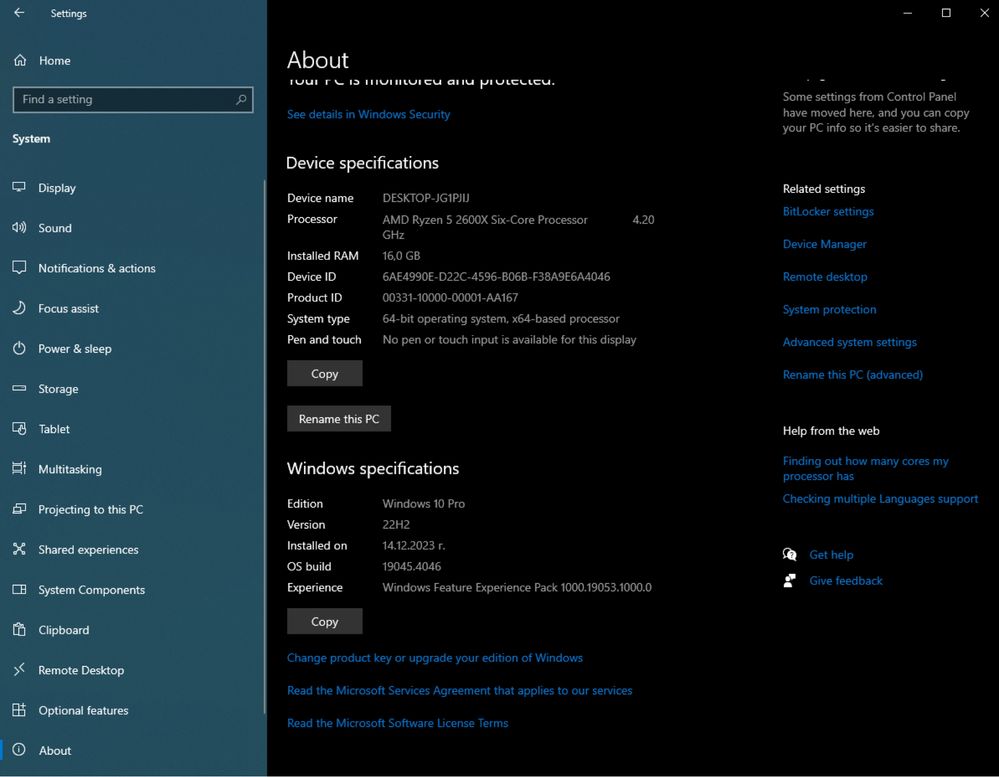
Task: Click the Display monitor icon
Action: click(19, 187)
